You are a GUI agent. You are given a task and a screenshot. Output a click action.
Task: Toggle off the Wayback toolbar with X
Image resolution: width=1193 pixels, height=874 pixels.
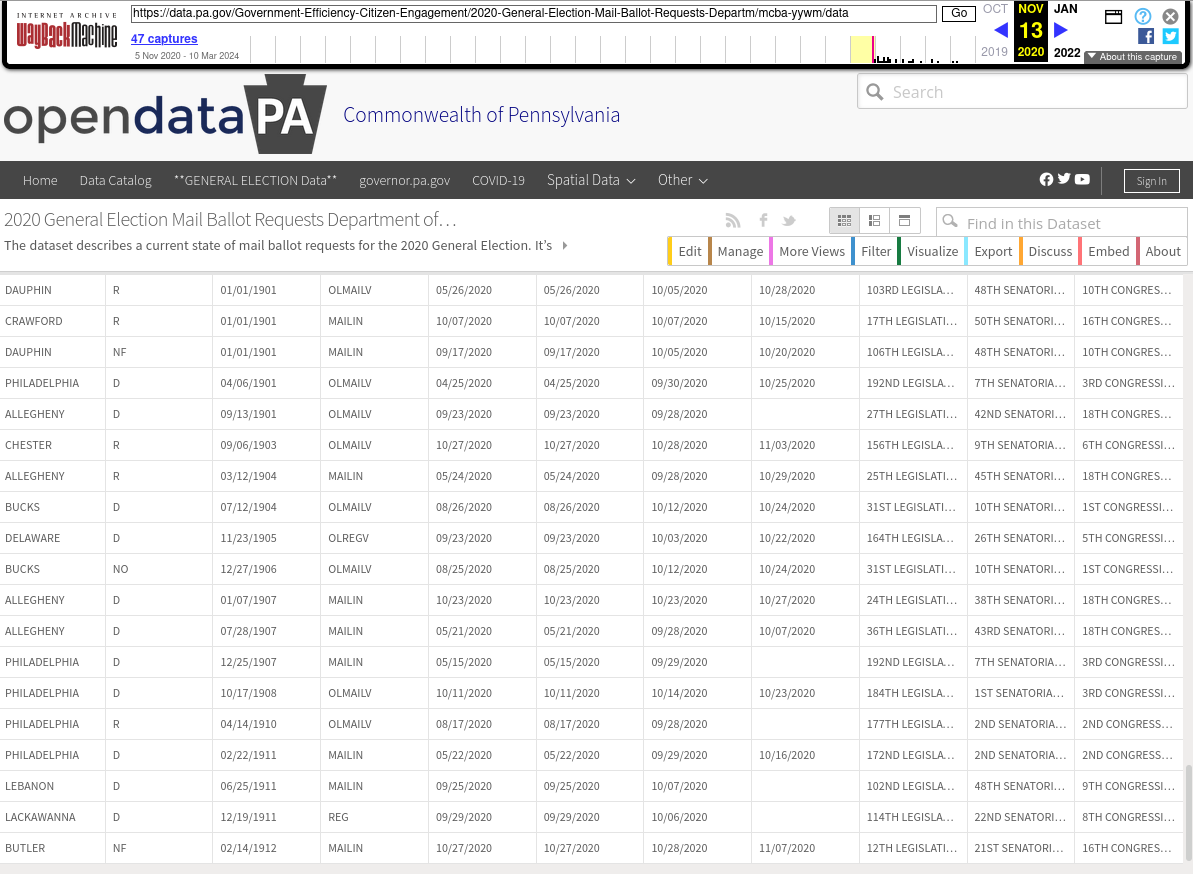click(x=1170, y=16)
